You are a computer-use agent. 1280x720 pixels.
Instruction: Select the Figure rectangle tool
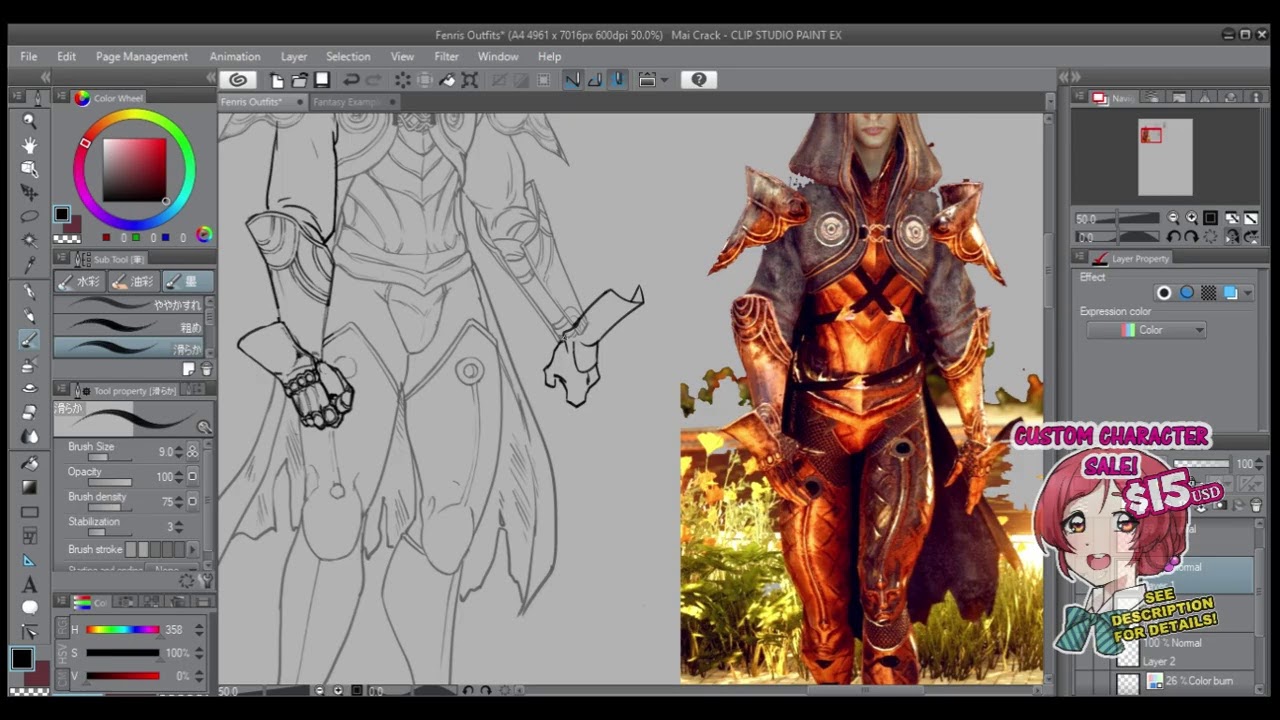pyautogui.click(x=30, y=512)
